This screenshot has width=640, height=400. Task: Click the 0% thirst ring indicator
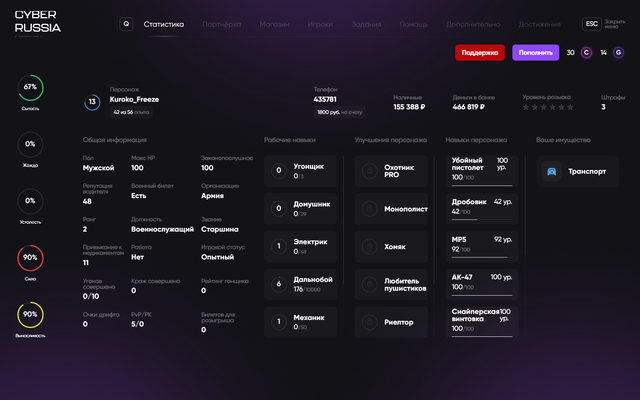click(31, 144)
